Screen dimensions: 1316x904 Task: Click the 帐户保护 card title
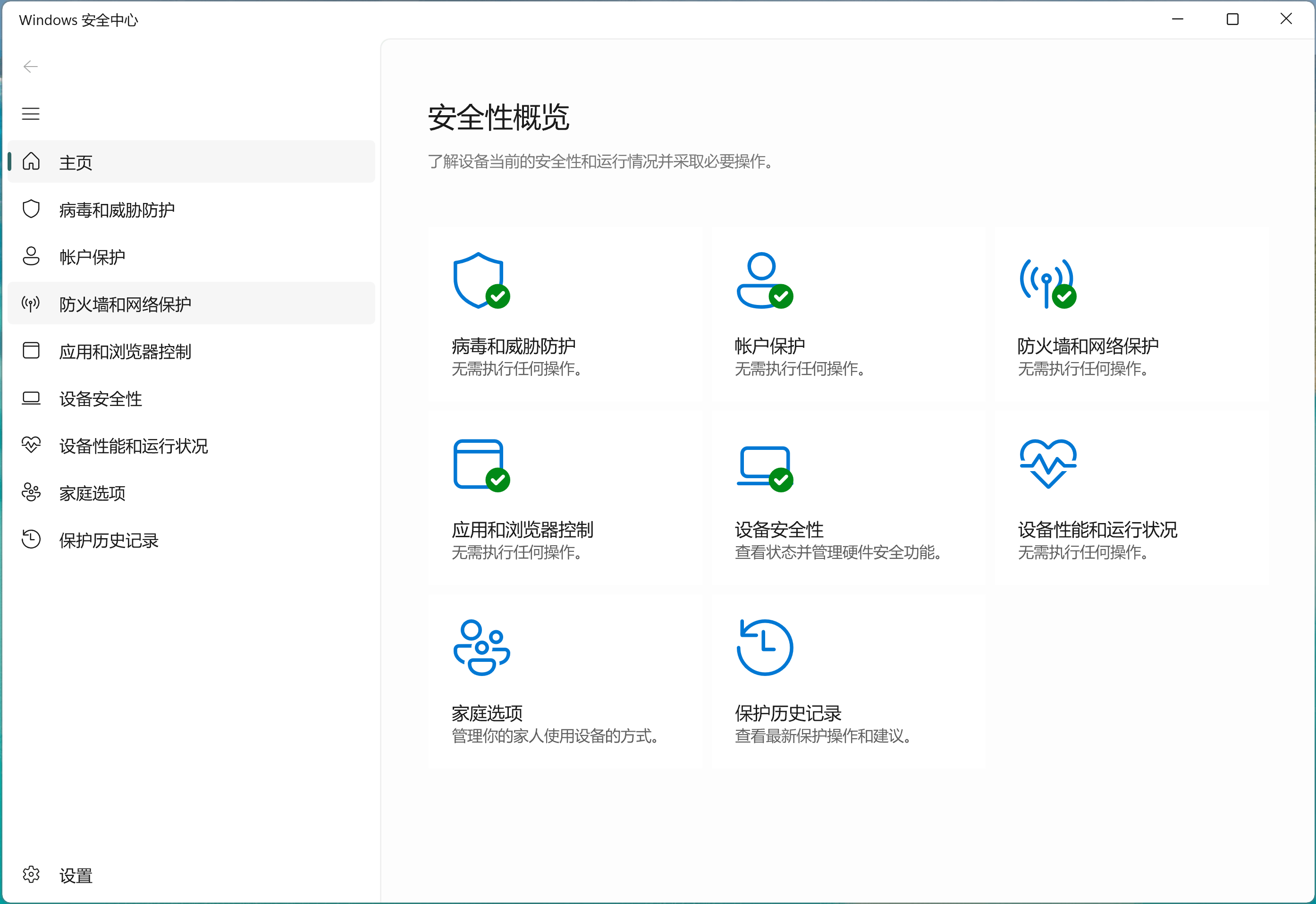[x=769, y=346]
